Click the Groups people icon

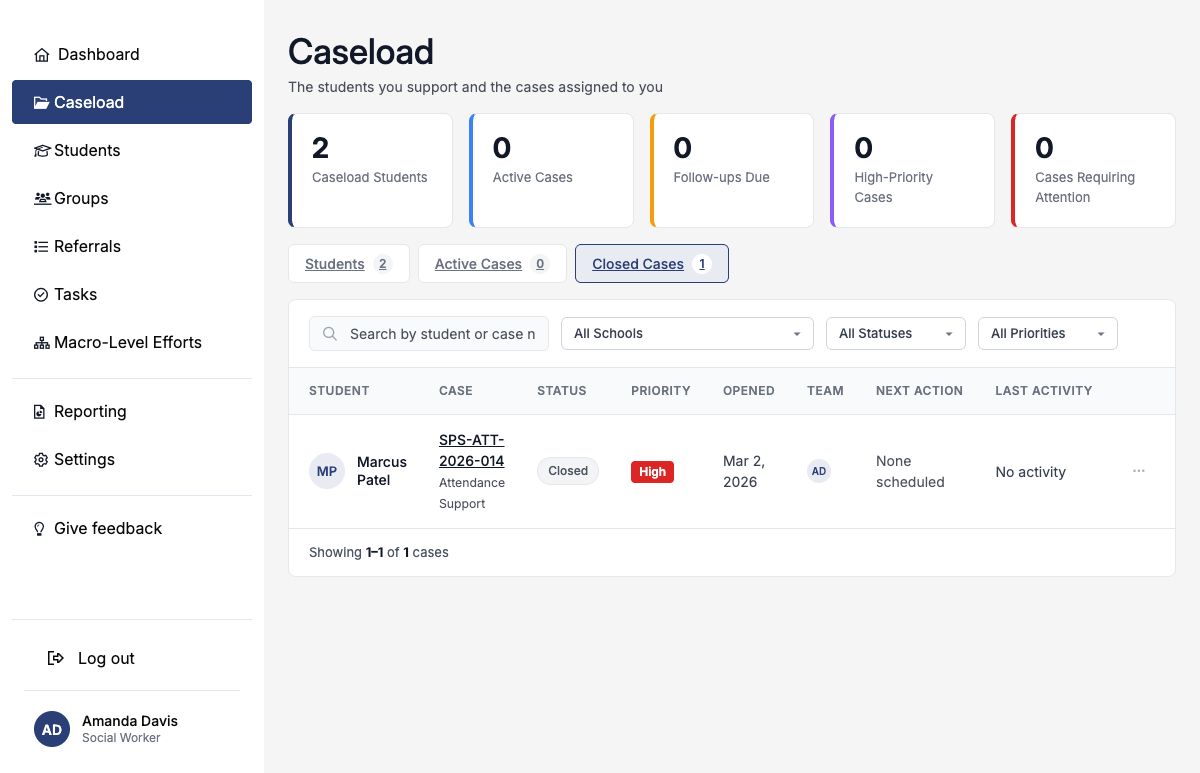click(41, 199)
